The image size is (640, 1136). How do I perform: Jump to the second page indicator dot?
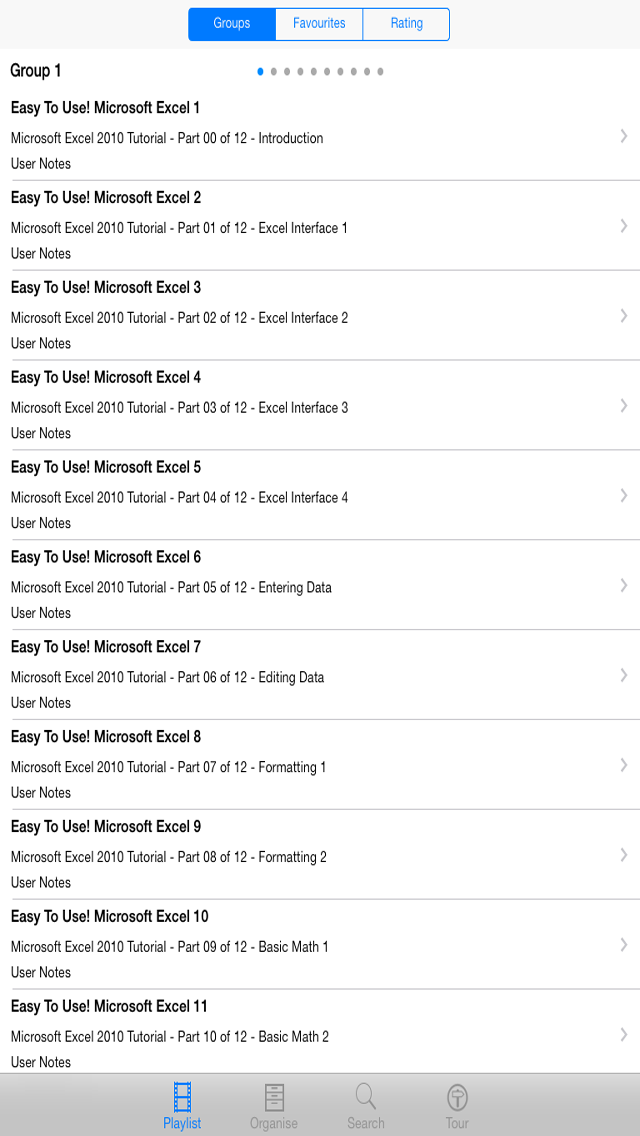[x=274, y=71]
